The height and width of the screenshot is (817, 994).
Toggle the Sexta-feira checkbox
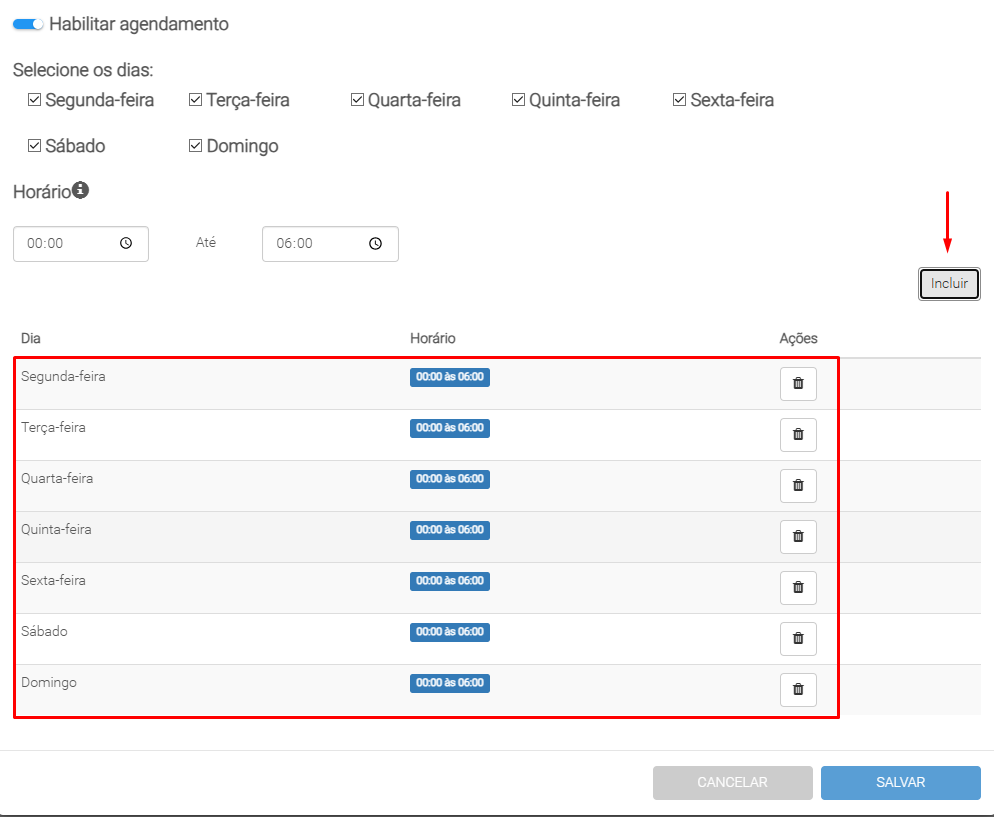pyautogui.click(x=680, y=100)
